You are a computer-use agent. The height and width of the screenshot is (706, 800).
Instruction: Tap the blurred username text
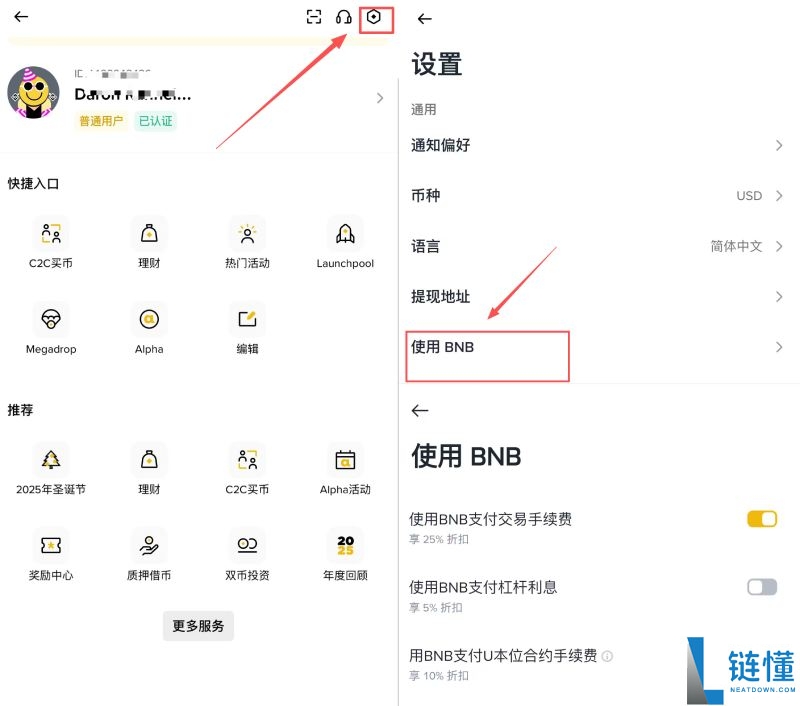(x=133, y=94)
